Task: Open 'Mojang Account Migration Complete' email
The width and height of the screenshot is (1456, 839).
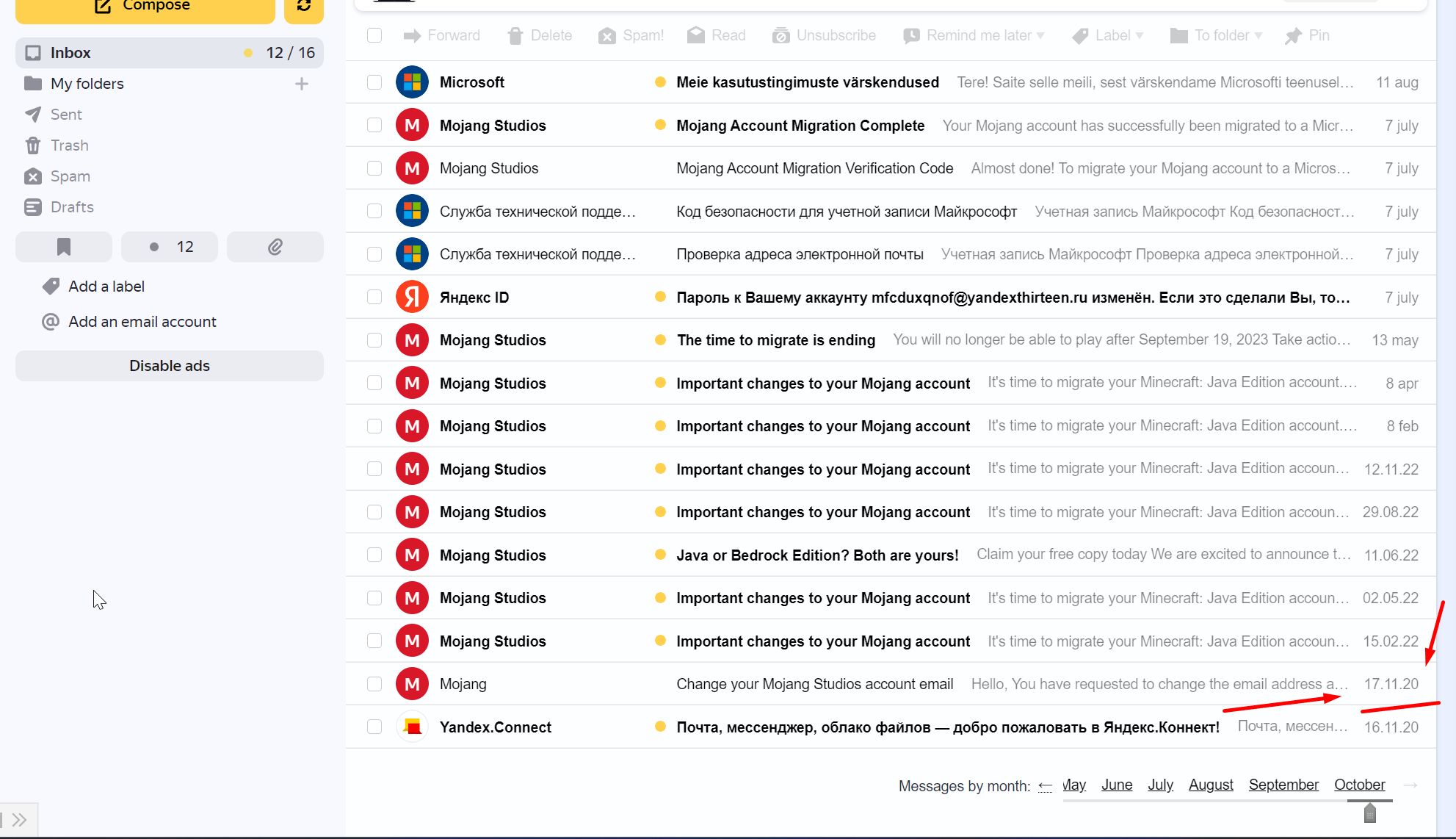Action: pyautogui.click(x=800, y=126)
